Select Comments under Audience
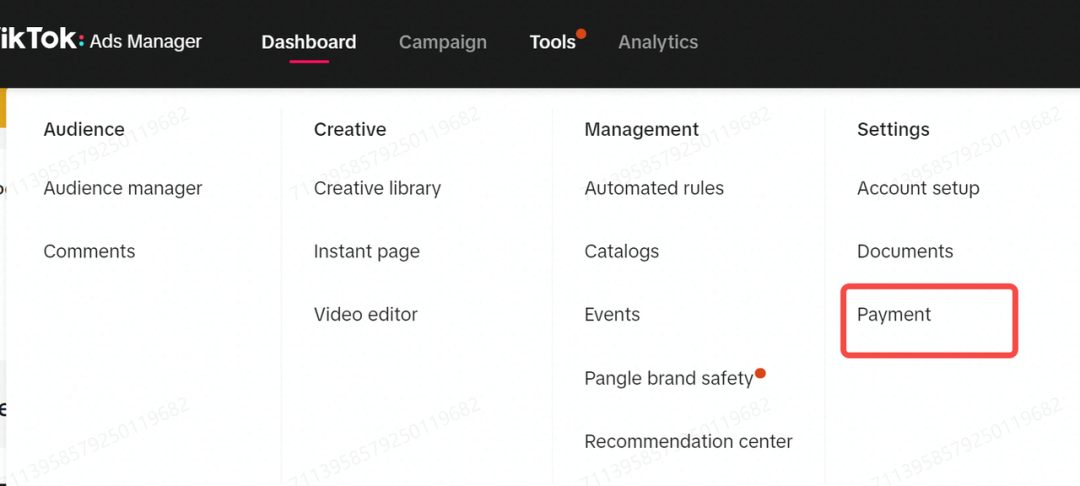 pyautogui.click(x=89, y=251)
